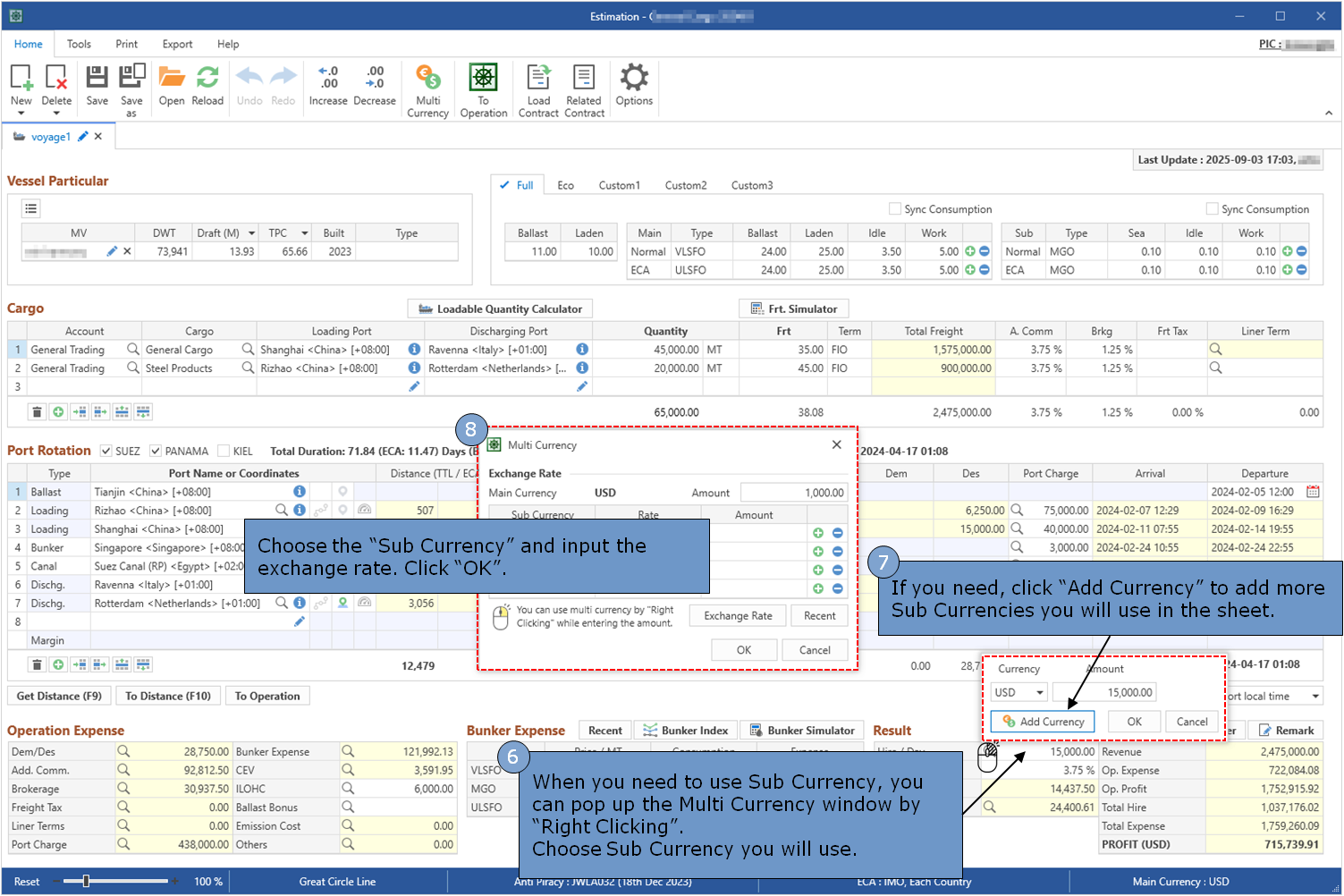The height and width of the screenshot is (896, 1344).
Task: Toggle the PANAMA checkbox
Action: [x=156, y=452]
